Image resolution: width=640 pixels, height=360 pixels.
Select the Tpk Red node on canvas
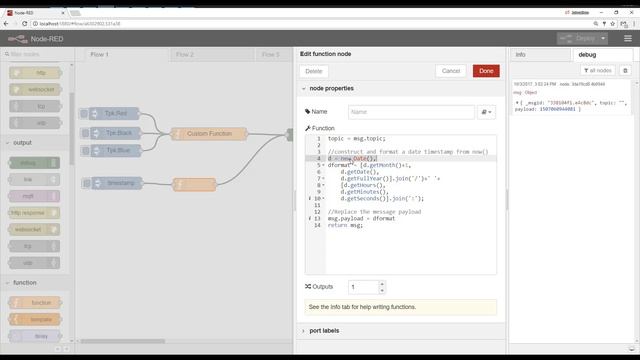click(114, 113)
